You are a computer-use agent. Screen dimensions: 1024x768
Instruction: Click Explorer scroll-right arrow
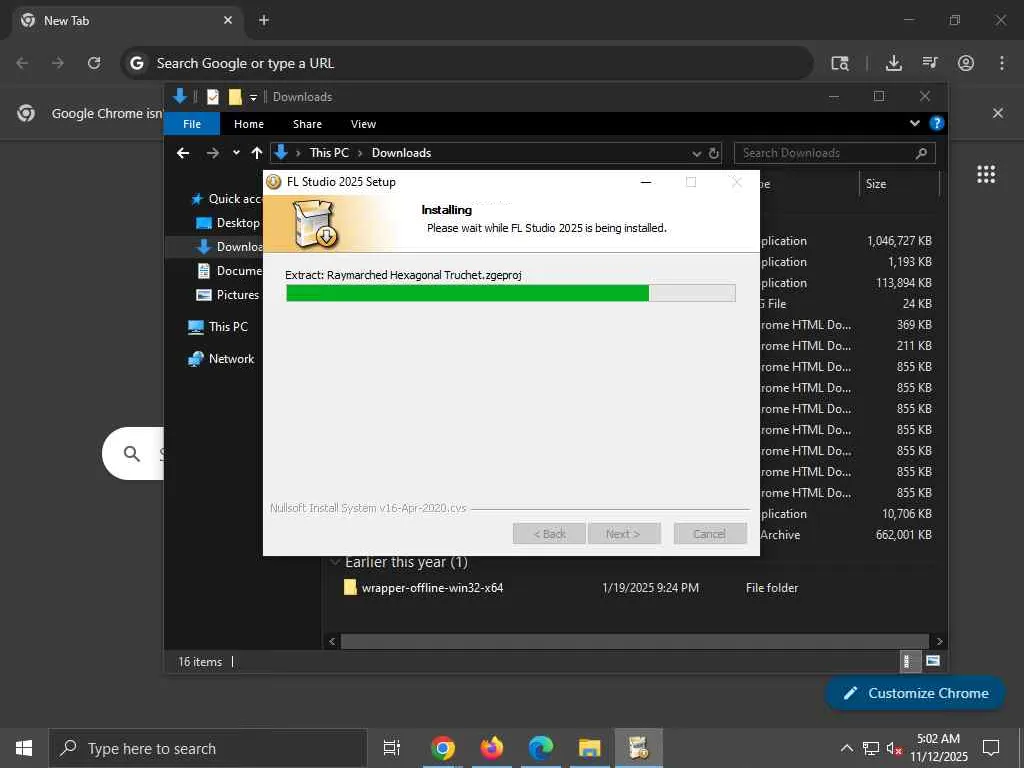click(x=939, y=641)
